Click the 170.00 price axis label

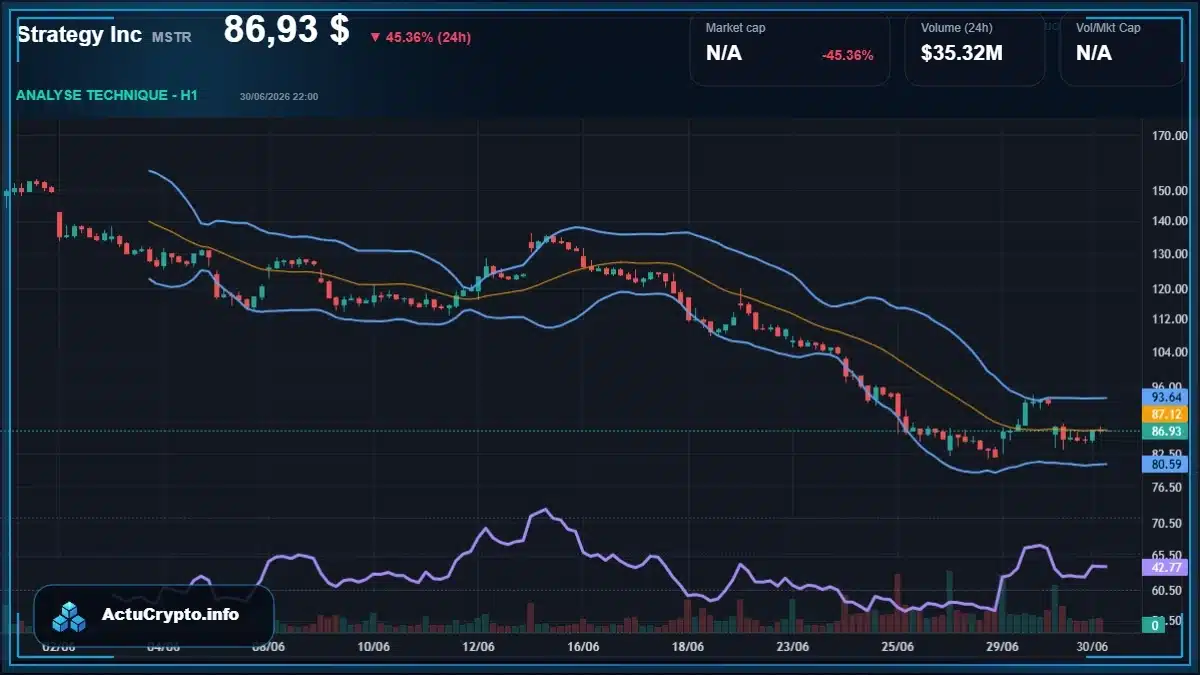(x=1168, y=135)
